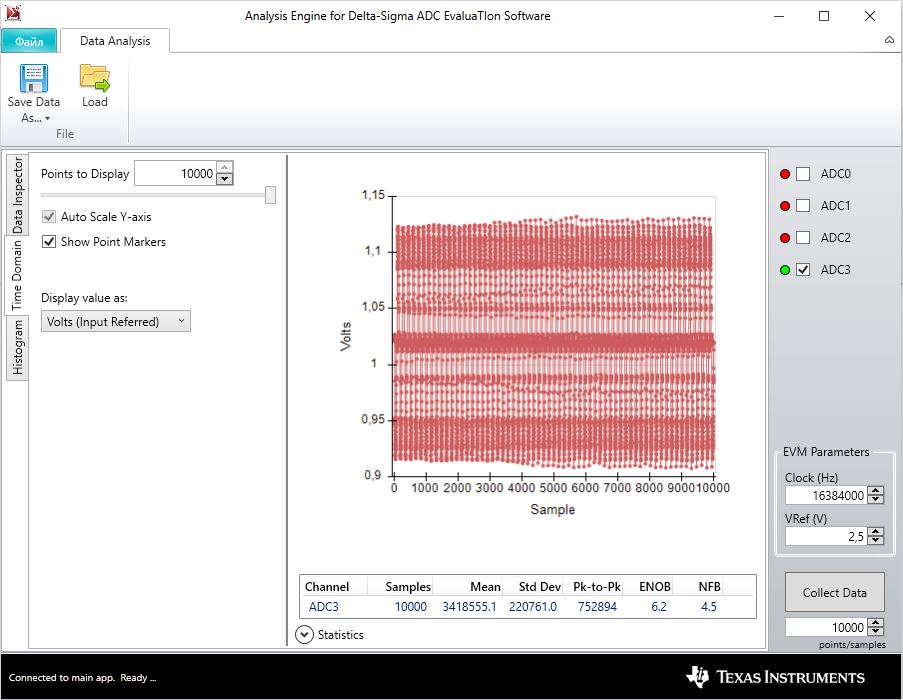Decrease points/samples count with down arrow
This screenshot has height=700, width=903.
tap(876, 631)
